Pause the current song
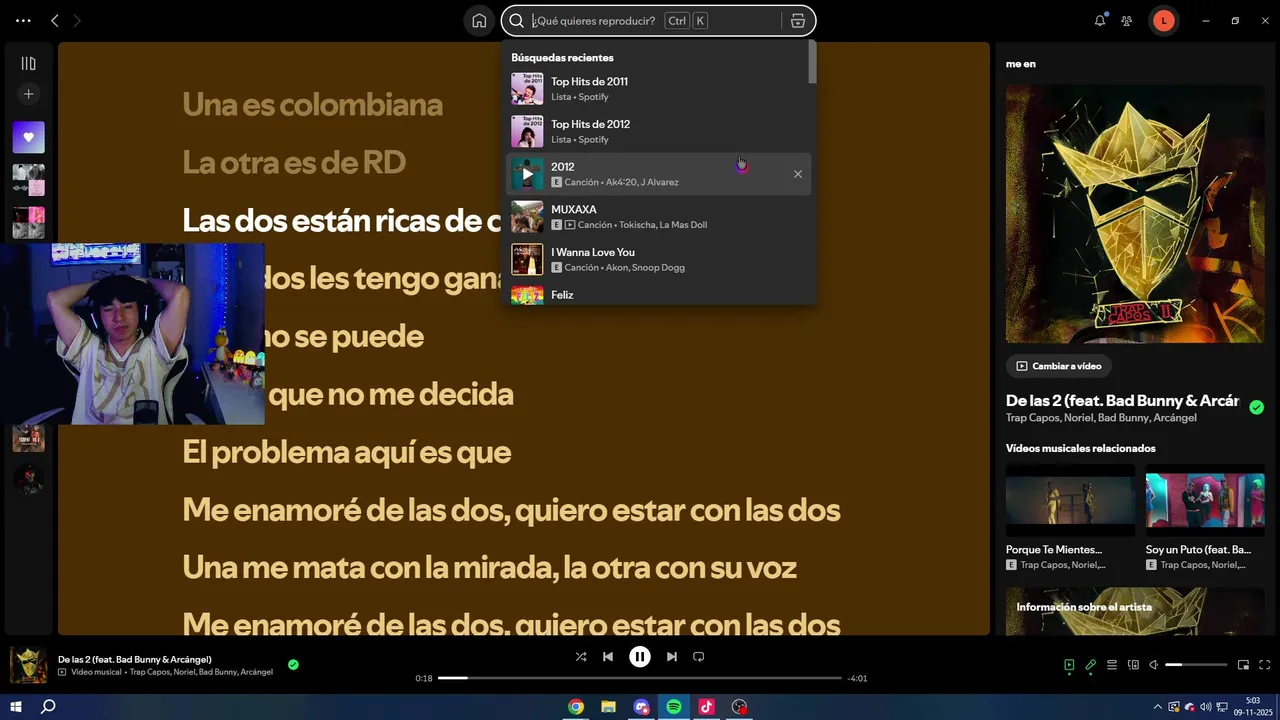1280x720 pixels. point(640,657)
